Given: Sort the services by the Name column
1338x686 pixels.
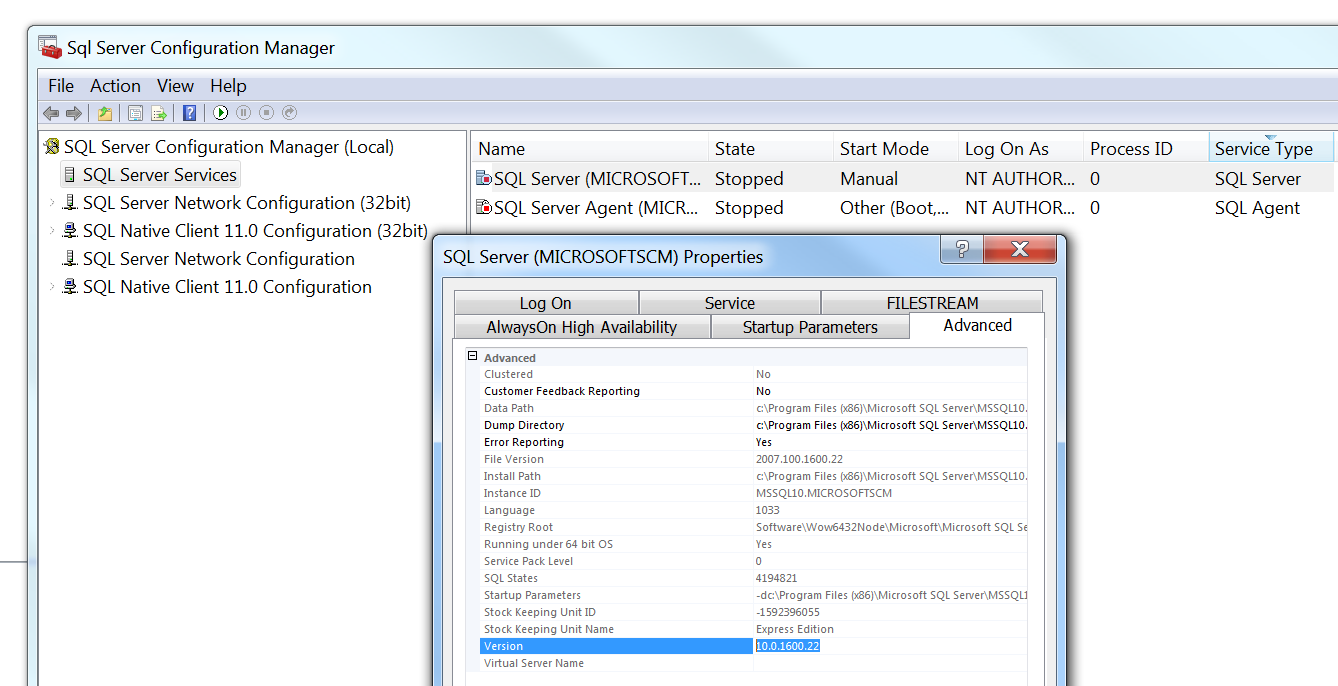Looking at the screenshot, I should tap(590, 149).
